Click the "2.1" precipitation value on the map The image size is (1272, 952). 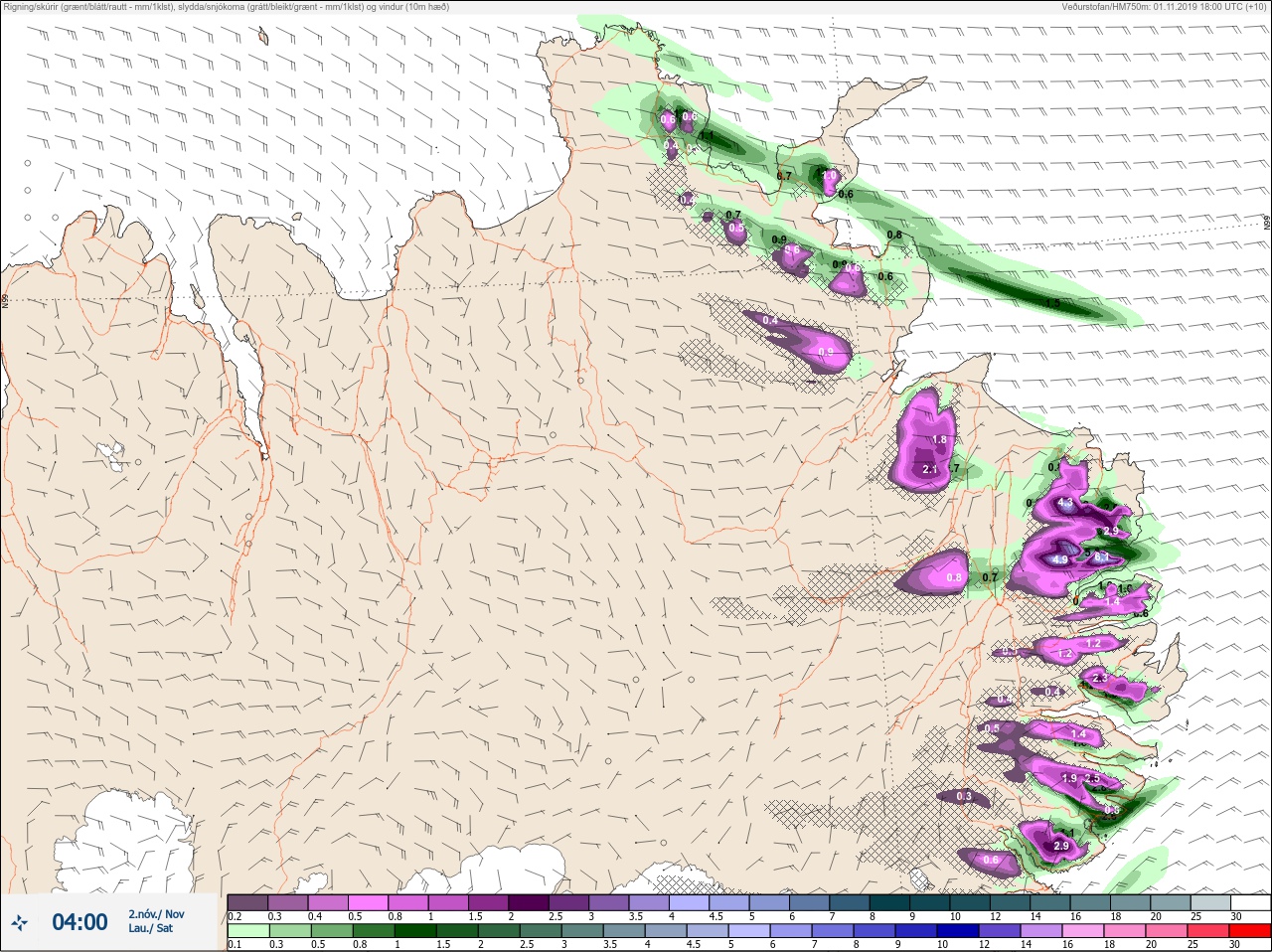point(930,469)
